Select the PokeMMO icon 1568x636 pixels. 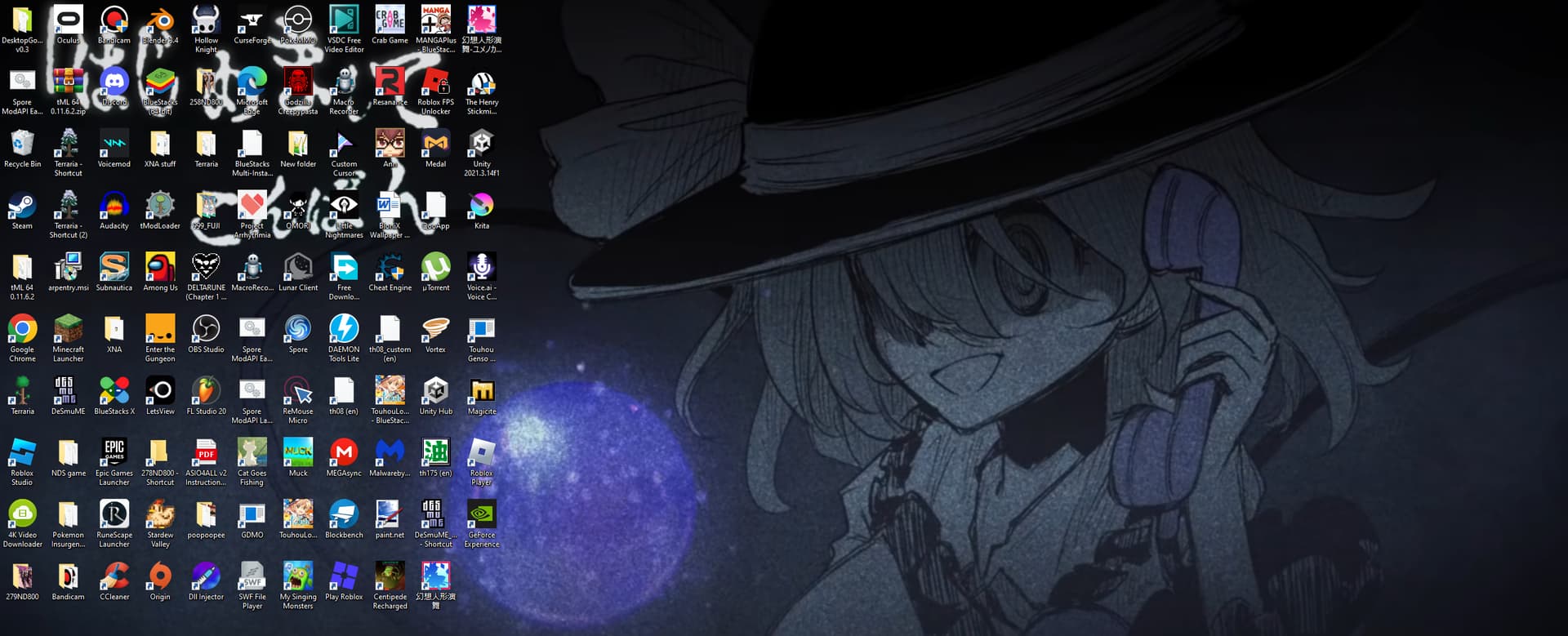[298, 20]
